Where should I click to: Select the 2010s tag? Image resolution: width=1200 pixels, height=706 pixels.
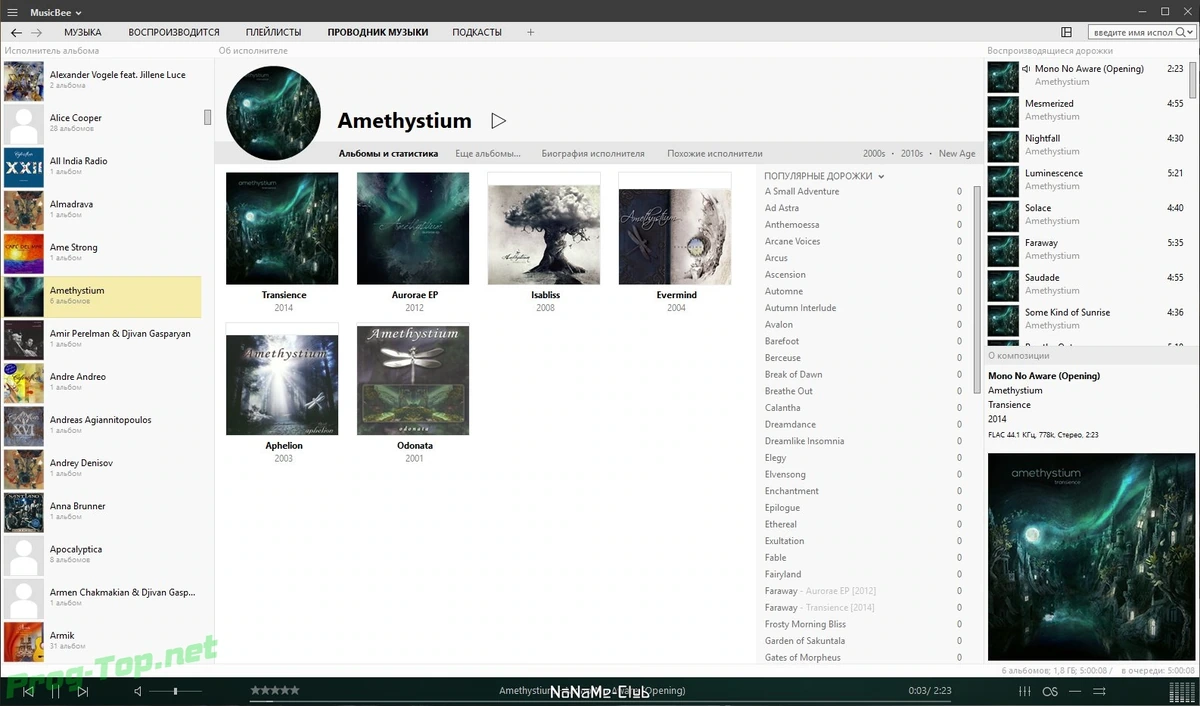coord(911,154)
